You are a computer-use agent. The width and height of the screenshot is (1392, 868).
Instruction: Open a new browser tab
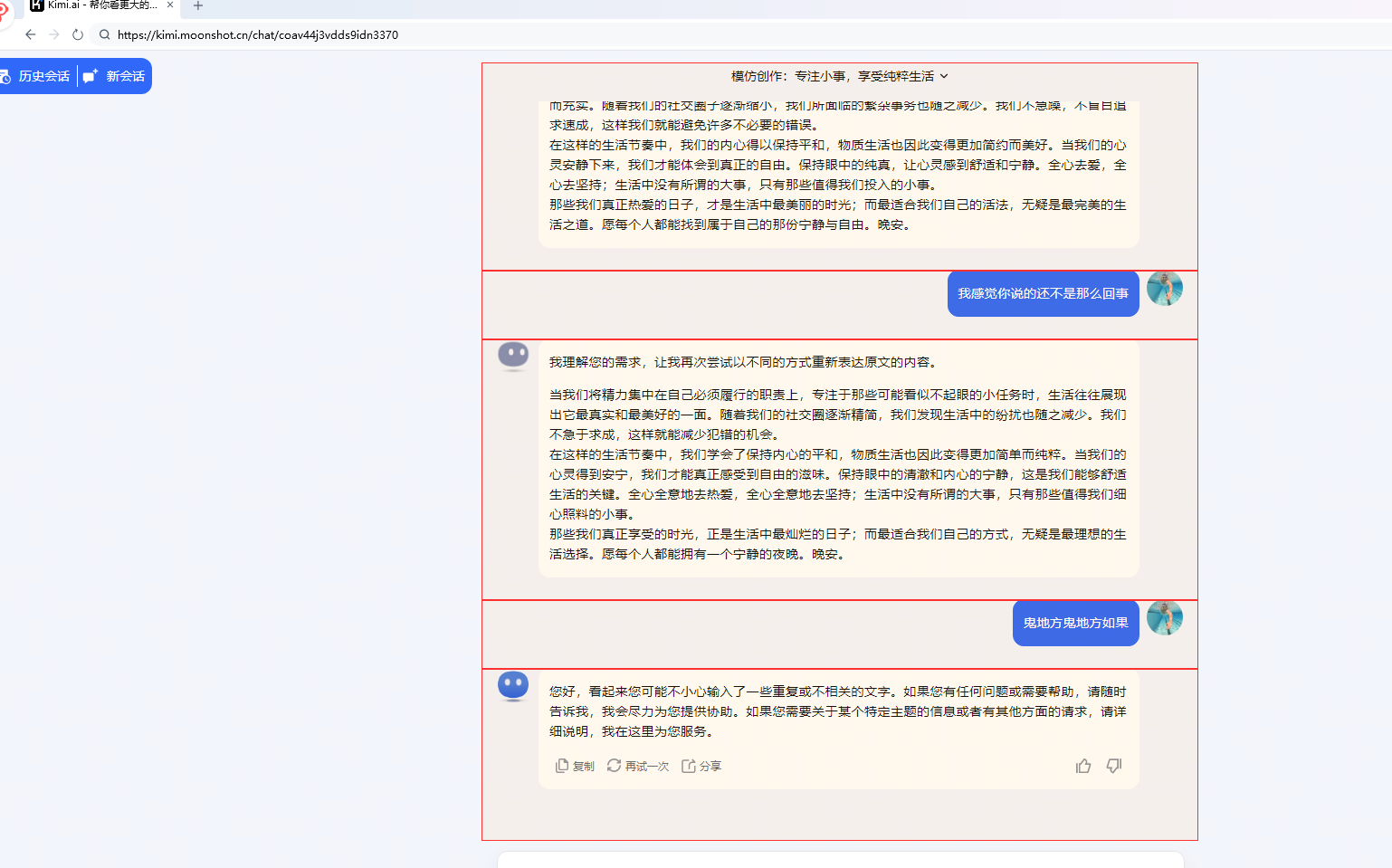click(198, 5)
